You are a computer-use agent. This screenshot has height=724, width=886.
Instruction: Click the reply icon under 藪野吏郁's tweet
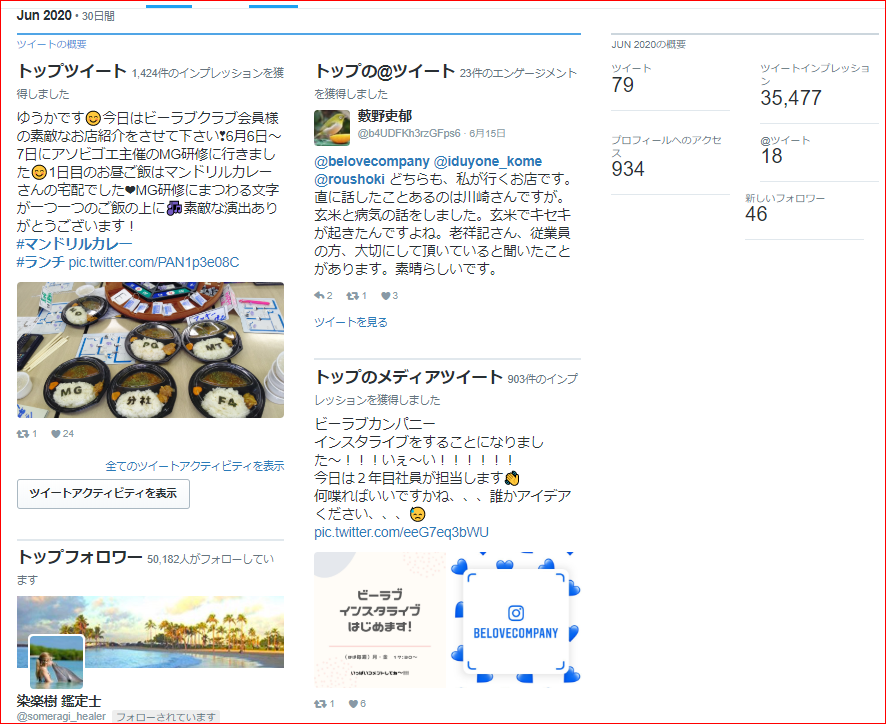point(319,296)
